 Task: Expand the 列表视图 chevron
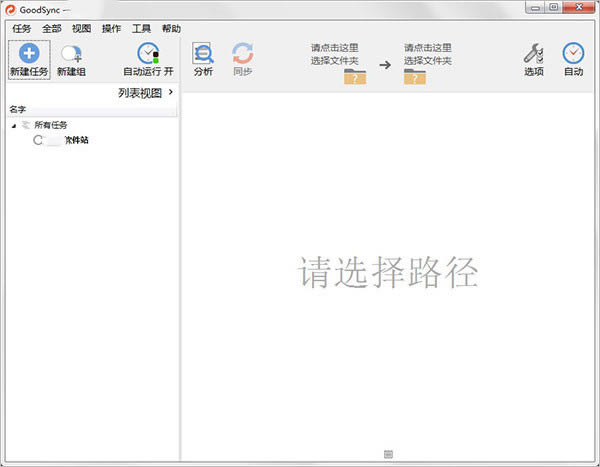[171, 93]
